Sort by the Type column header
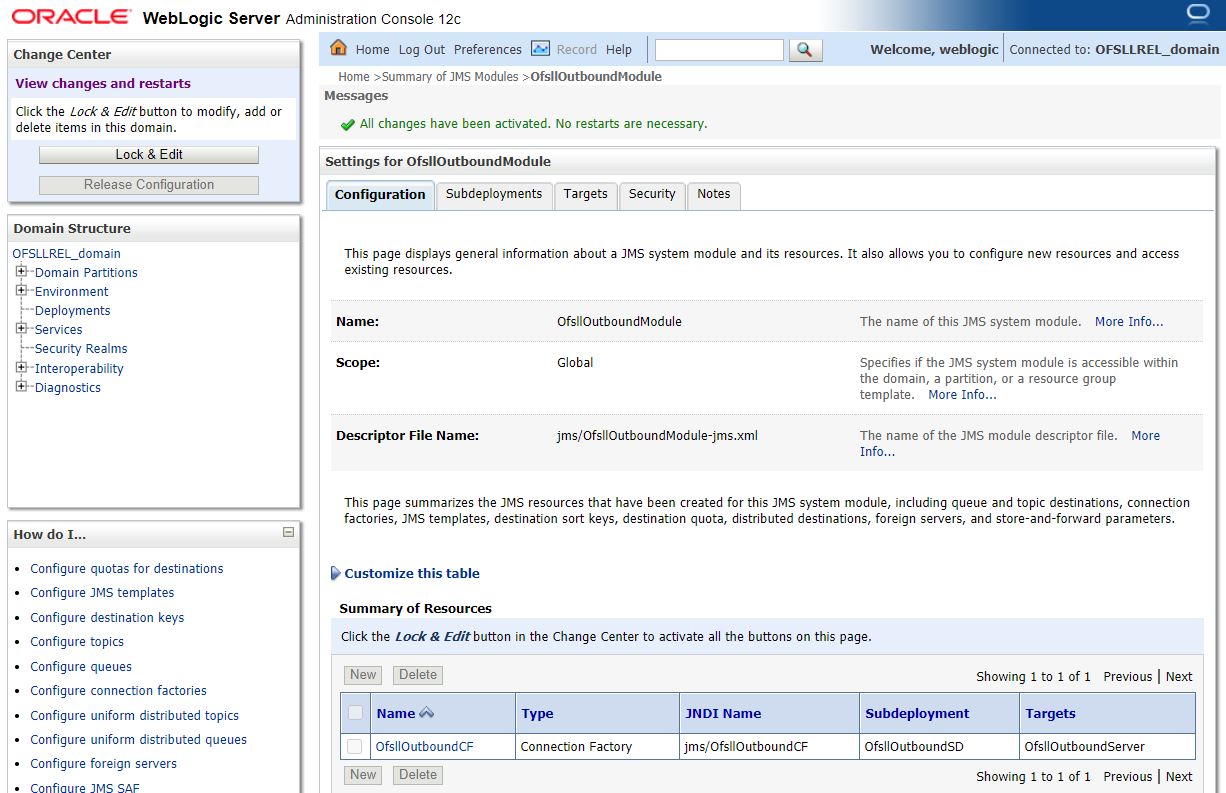1226x793 pixels. point(537,714)
